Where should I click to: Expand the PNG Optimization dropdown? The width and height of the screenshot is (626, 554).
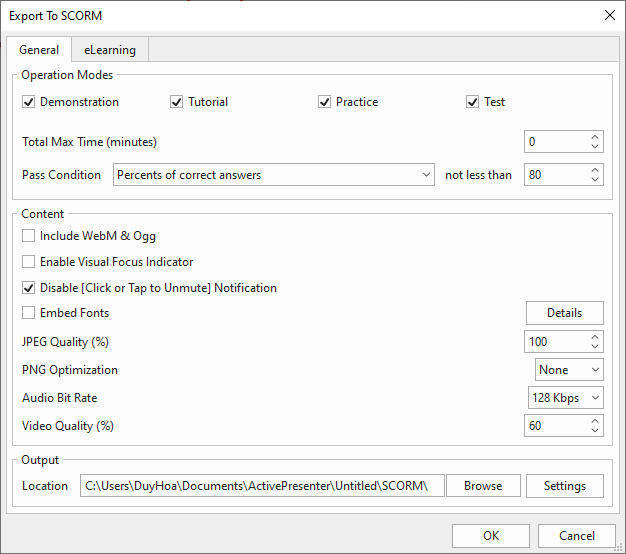[569, 370]
